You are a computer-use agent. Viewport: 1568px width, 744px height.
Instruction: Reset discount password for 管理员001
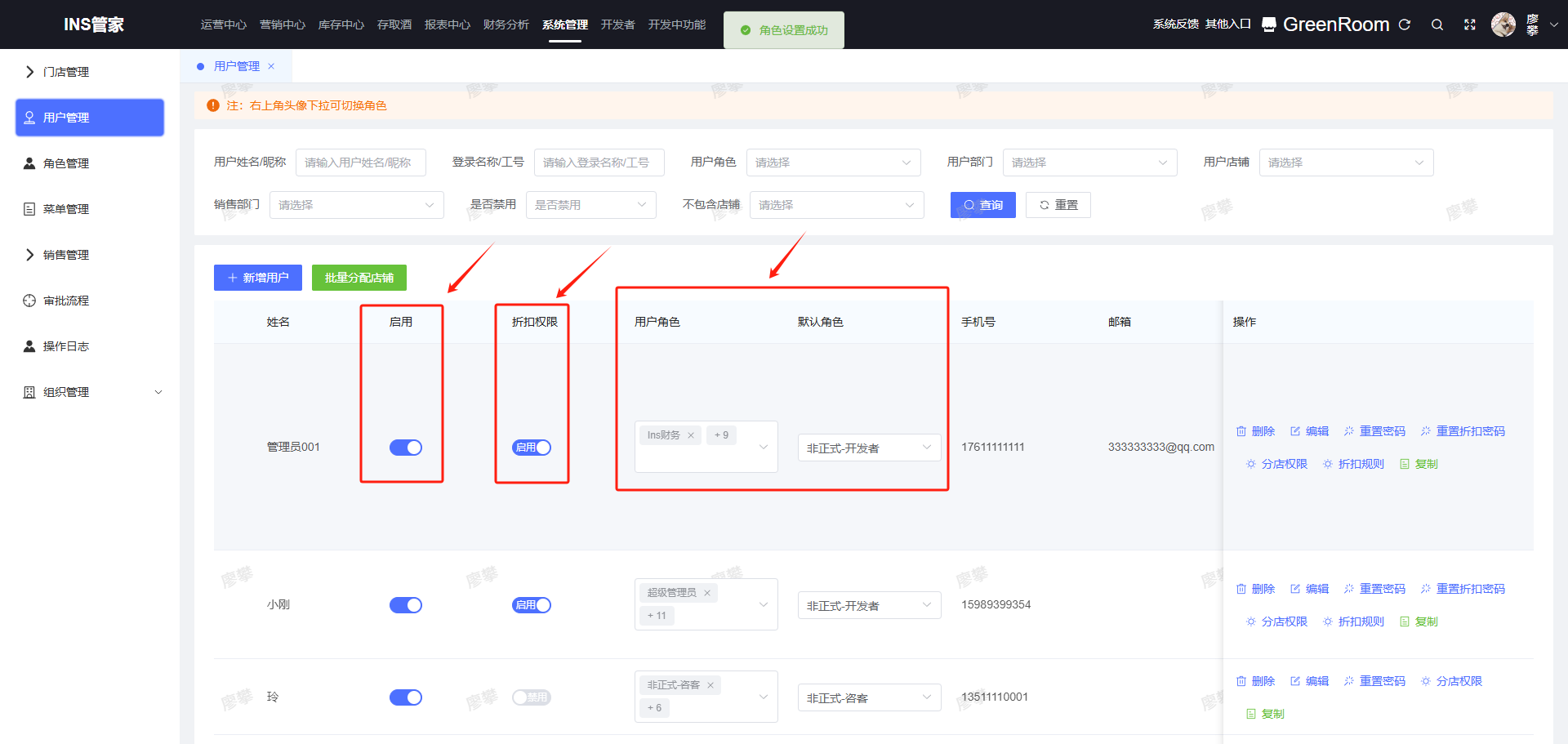1463,431
